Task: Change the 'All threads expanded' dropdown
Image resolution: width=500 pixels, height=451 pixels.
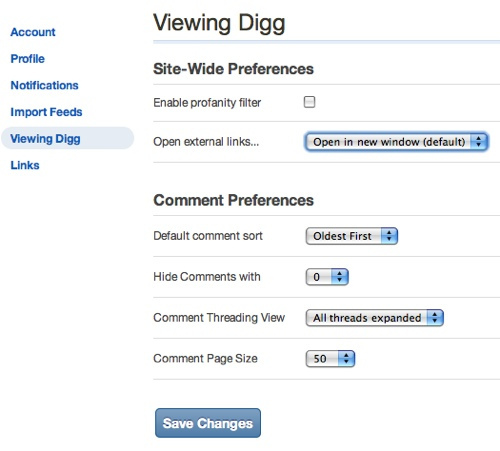Action: 374,318
